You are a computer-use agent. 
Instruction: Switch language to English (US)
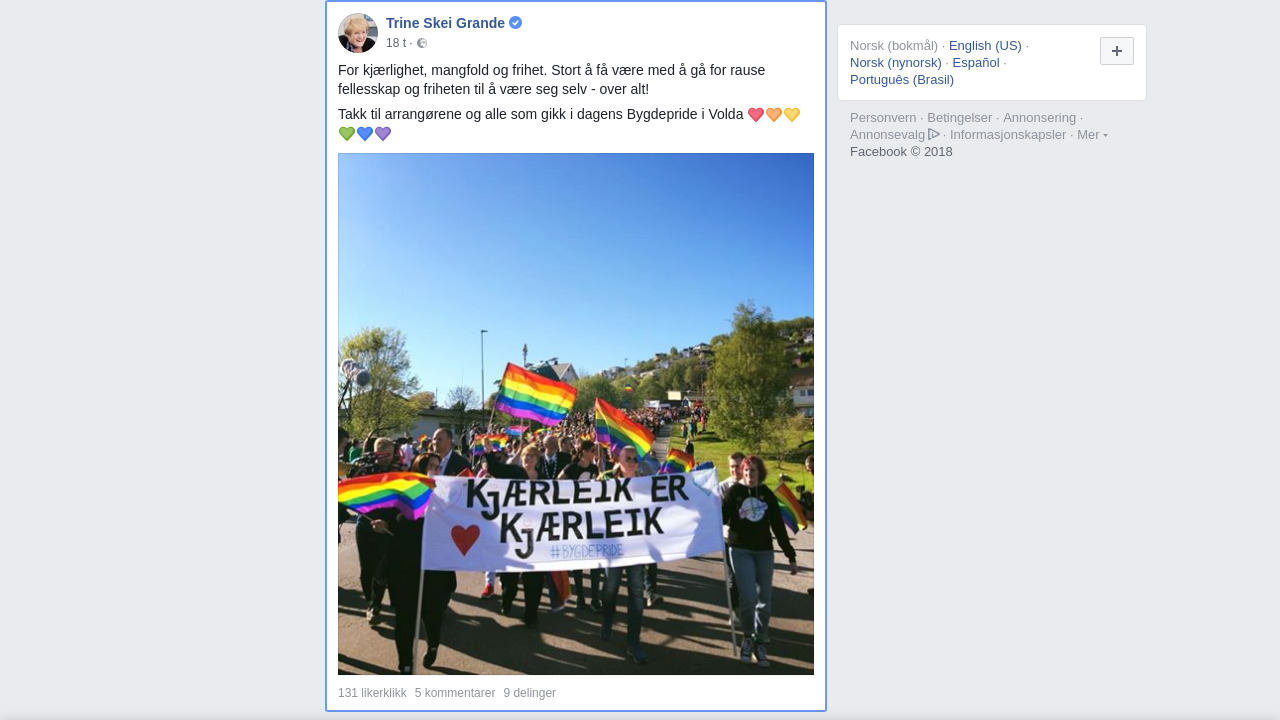point(985,46)
